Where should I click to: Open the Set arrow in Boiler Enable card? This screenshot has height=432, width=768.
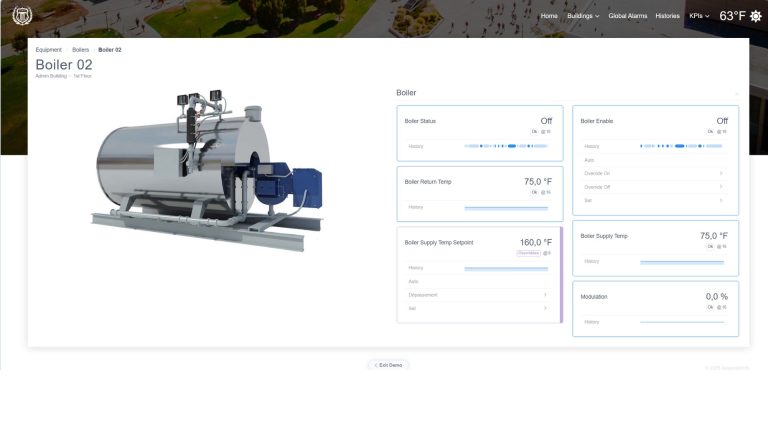[x=721, y=200]
